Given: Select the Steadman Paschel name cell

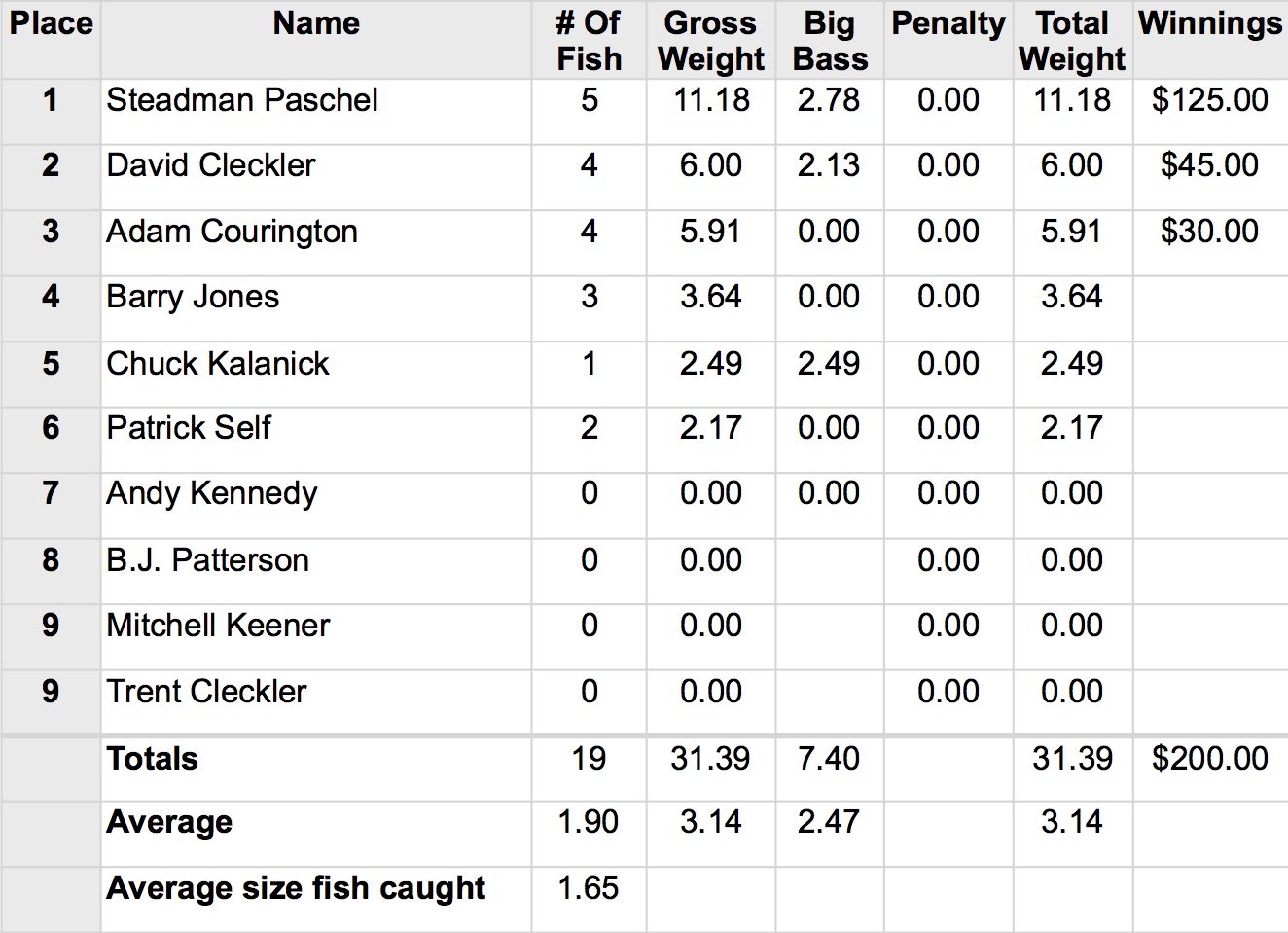Looking at the screenshot, I should pyautogui.click(x=242, y=100).
